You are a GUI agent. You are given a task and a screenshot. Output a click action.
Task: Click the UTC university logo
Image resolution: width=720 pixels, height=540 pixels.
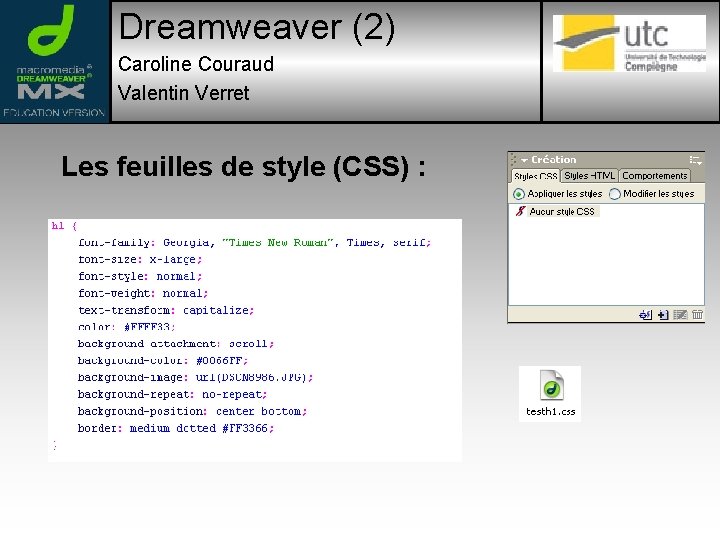click(x=629, y=43)
